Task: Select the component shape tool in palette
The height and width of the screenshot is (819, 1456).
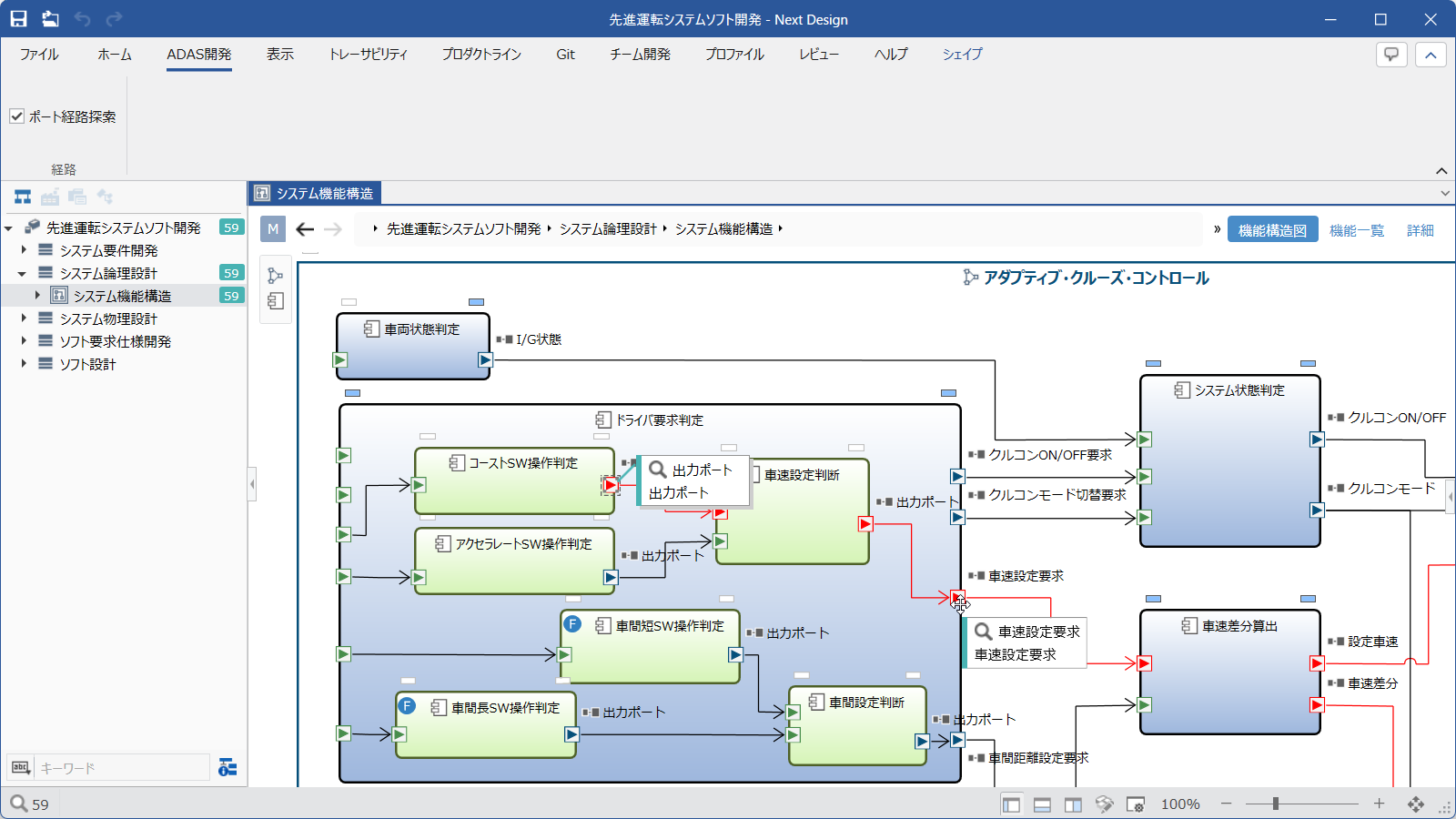Action: [x=276, y=301]
